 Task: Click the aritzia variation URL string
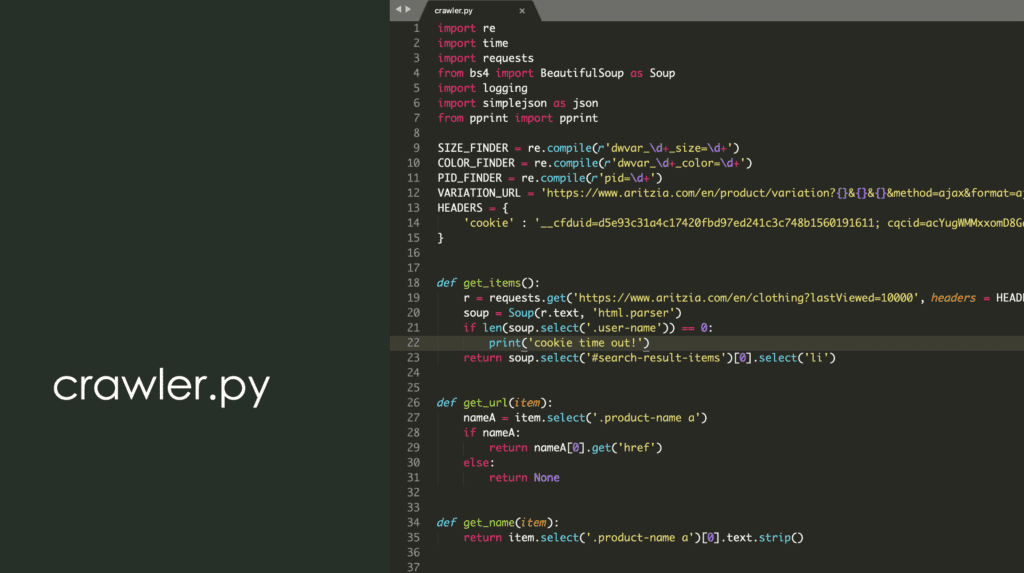tap(782, 193)
